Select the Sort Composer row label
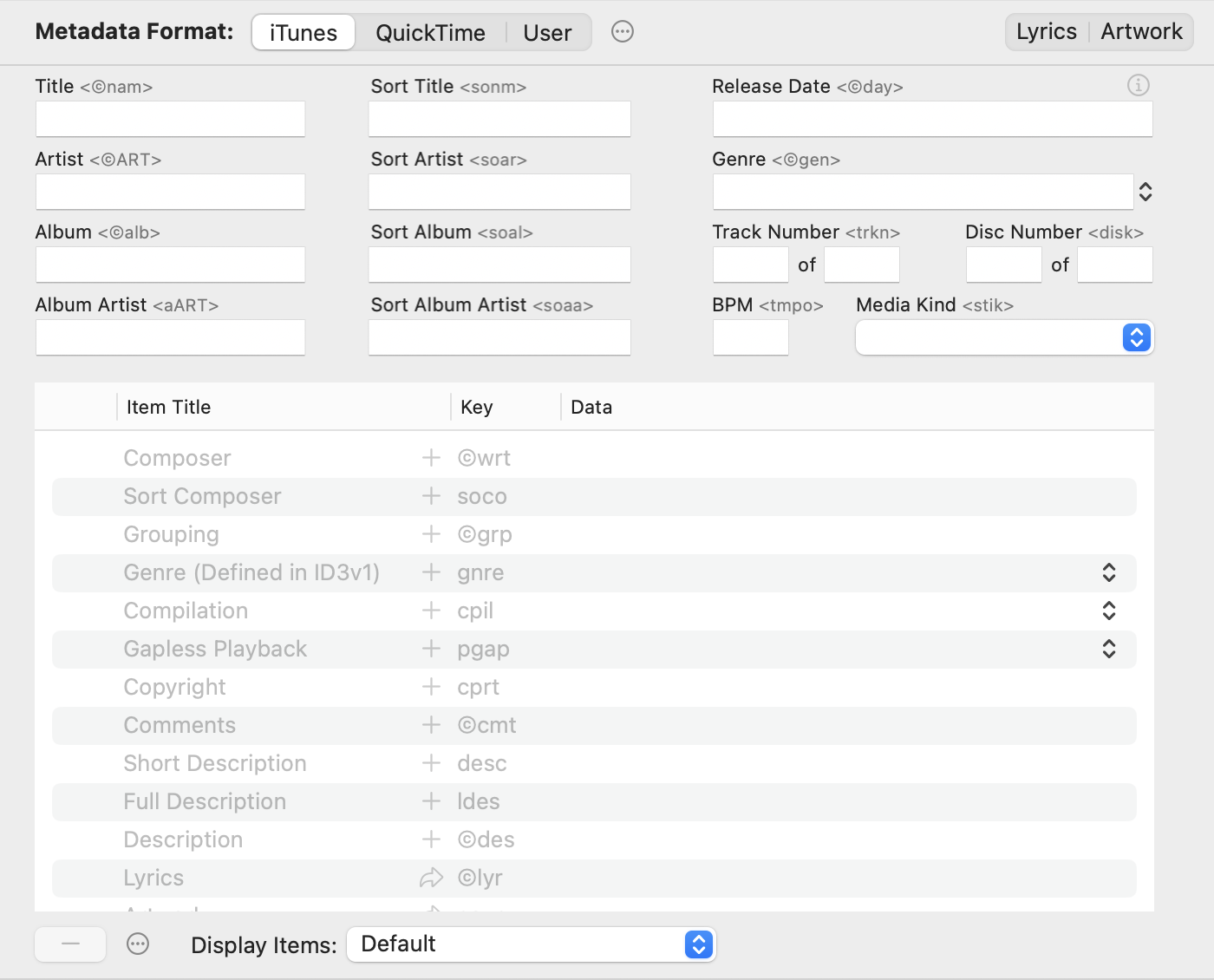Screen dimensions: 1214x980 (x=202, y=496)
